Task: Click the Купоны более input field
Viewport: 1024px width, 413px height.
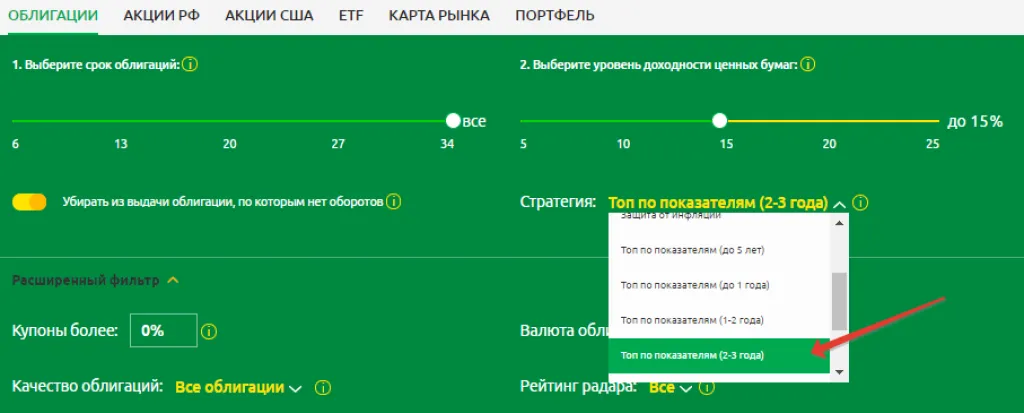Action: coord(162,331)
